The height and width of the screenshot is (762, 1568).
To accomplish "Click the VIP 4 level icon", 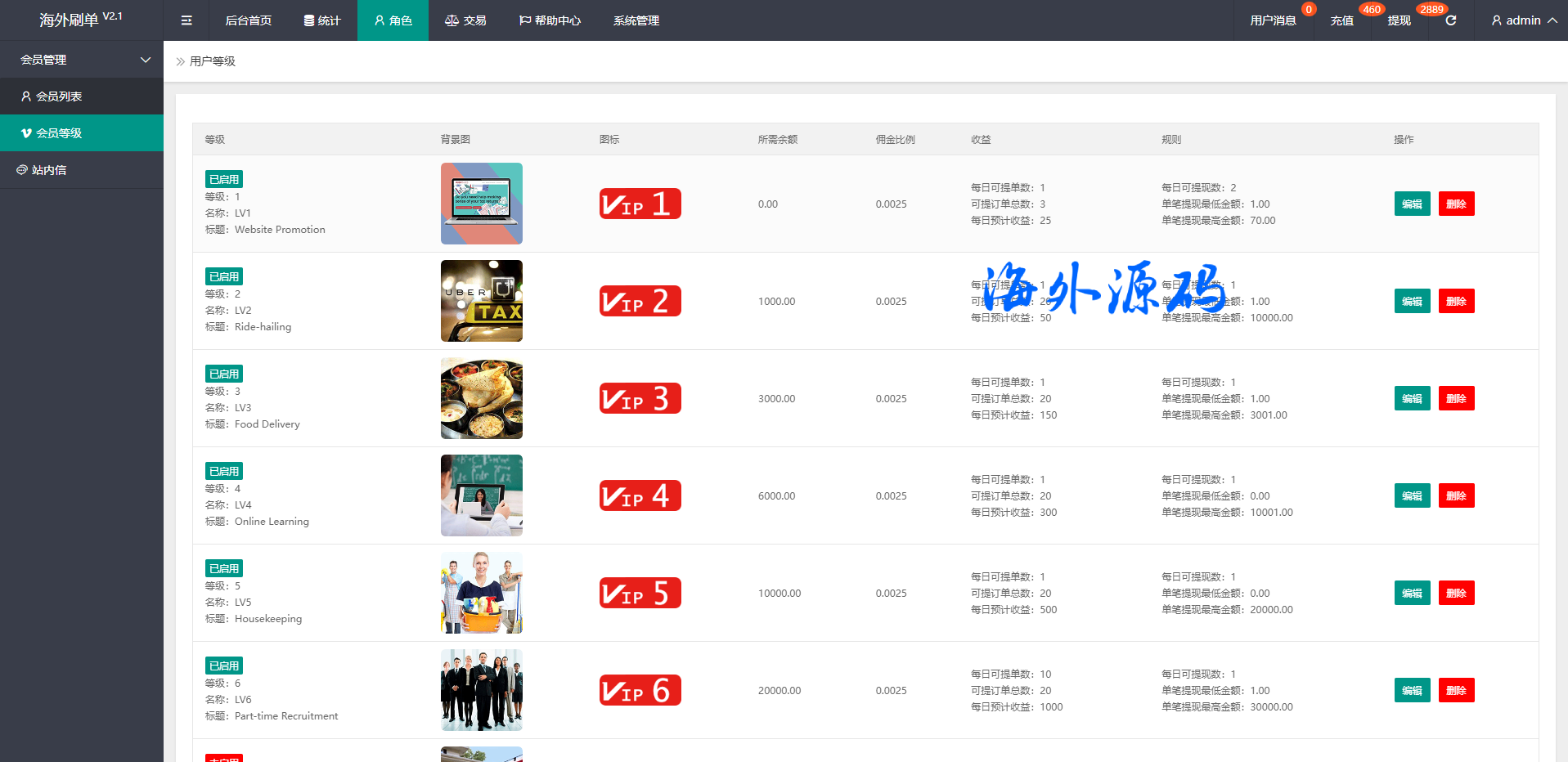I will pyautogui.click(x=640, y=495).
